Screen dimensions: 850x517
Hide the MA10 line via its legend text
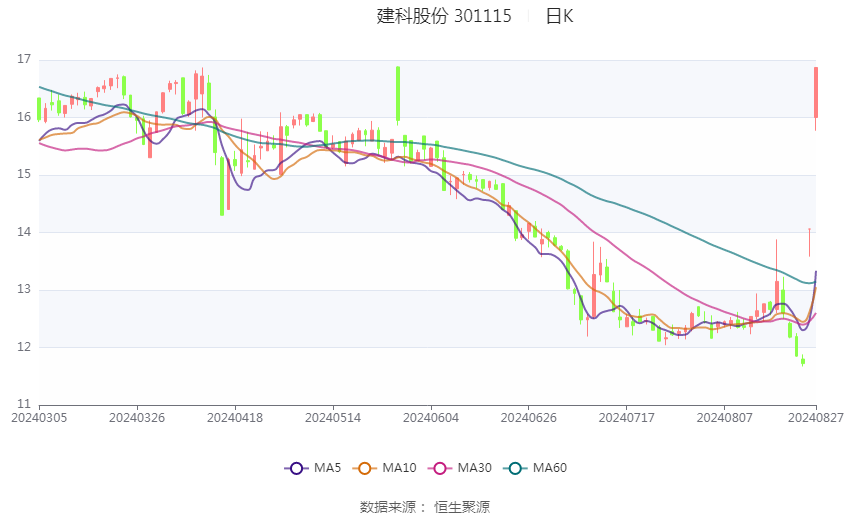(400, 468)
